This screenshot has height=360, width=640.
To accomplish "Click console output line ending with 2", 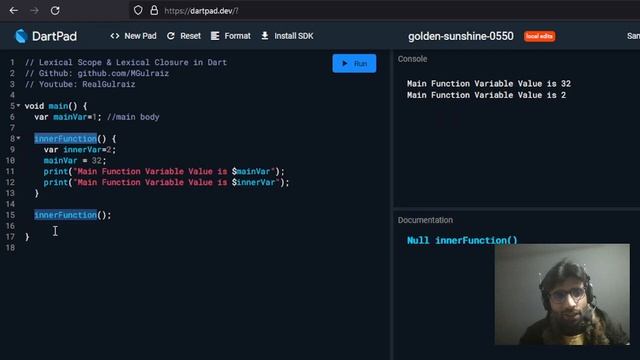I will 486,95.
